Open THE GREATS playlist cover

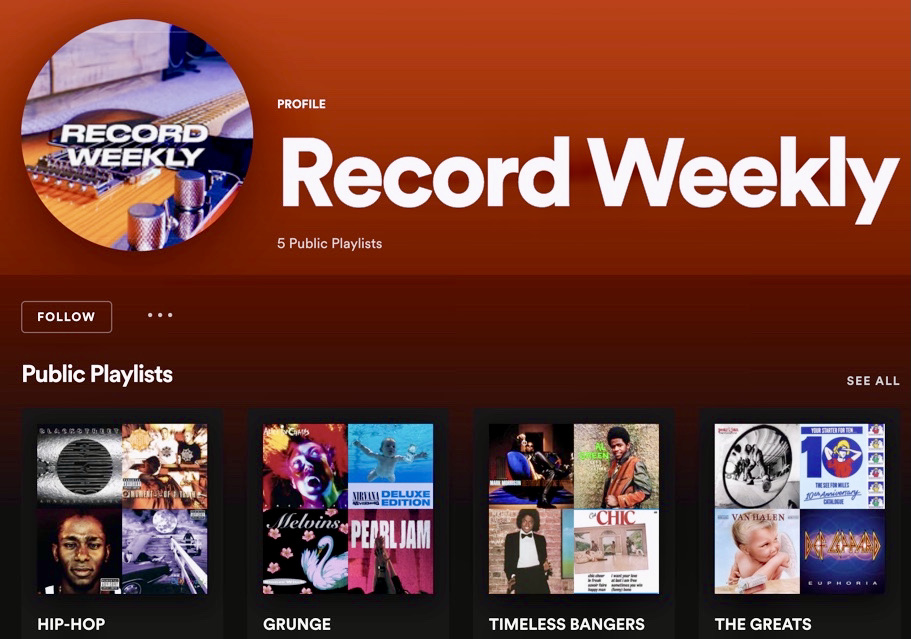coord(799,509)
